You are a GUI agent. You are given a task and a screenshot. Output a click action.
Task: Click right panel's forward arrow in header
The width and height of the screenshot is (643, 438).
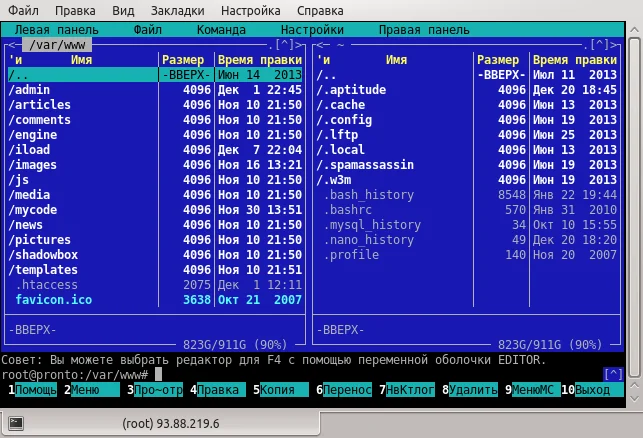tap(614, 45)
